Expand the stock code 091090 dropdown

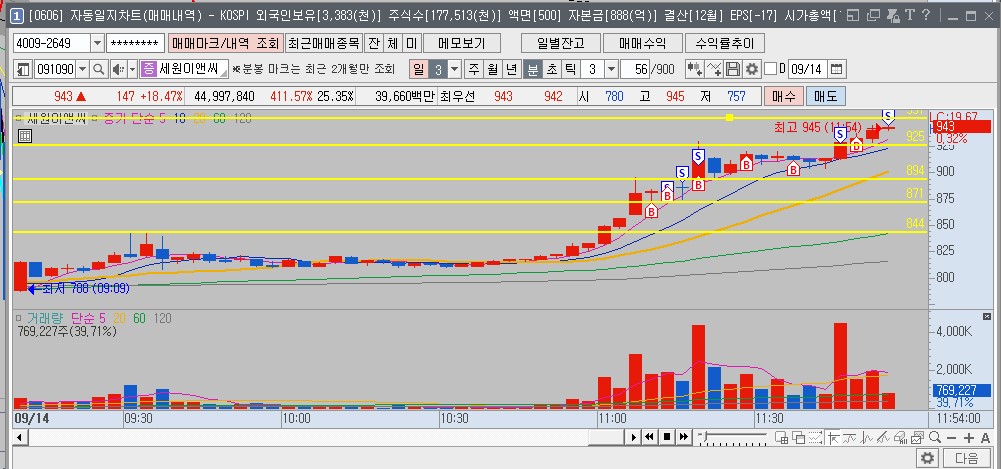[82, 69]
